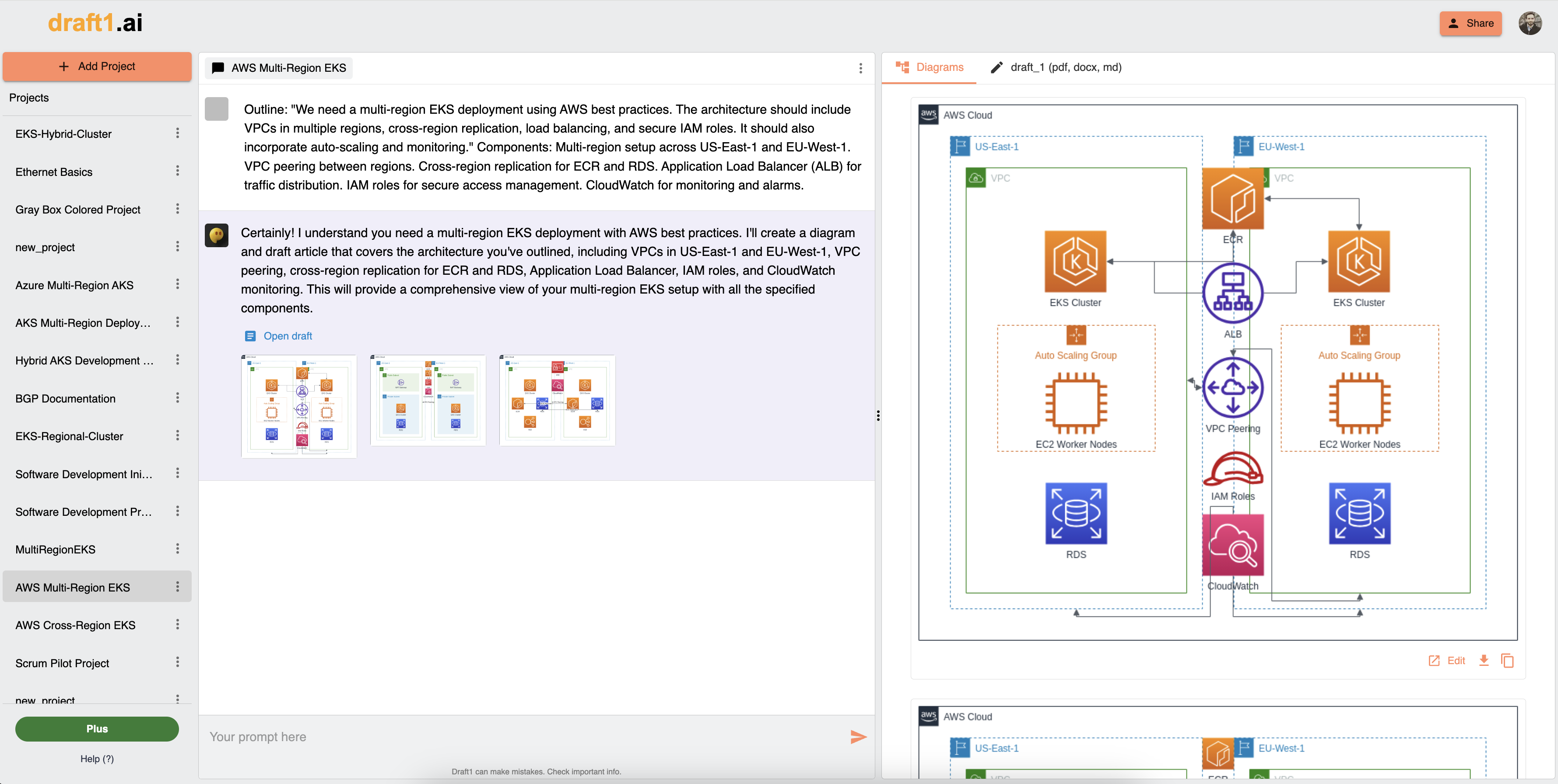Click the prompt input field
The image size is (1558, 784).
click(x=520, y=736)
